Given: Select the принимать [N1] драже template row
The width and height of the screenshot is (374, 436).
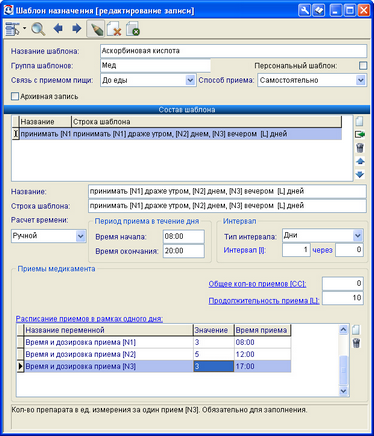Looking at the screenshot, I should click(x=177, y=134).
